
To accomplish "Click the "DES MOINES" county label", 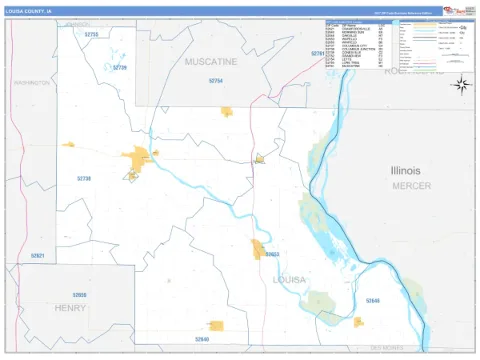I will [x=387, y=348].
